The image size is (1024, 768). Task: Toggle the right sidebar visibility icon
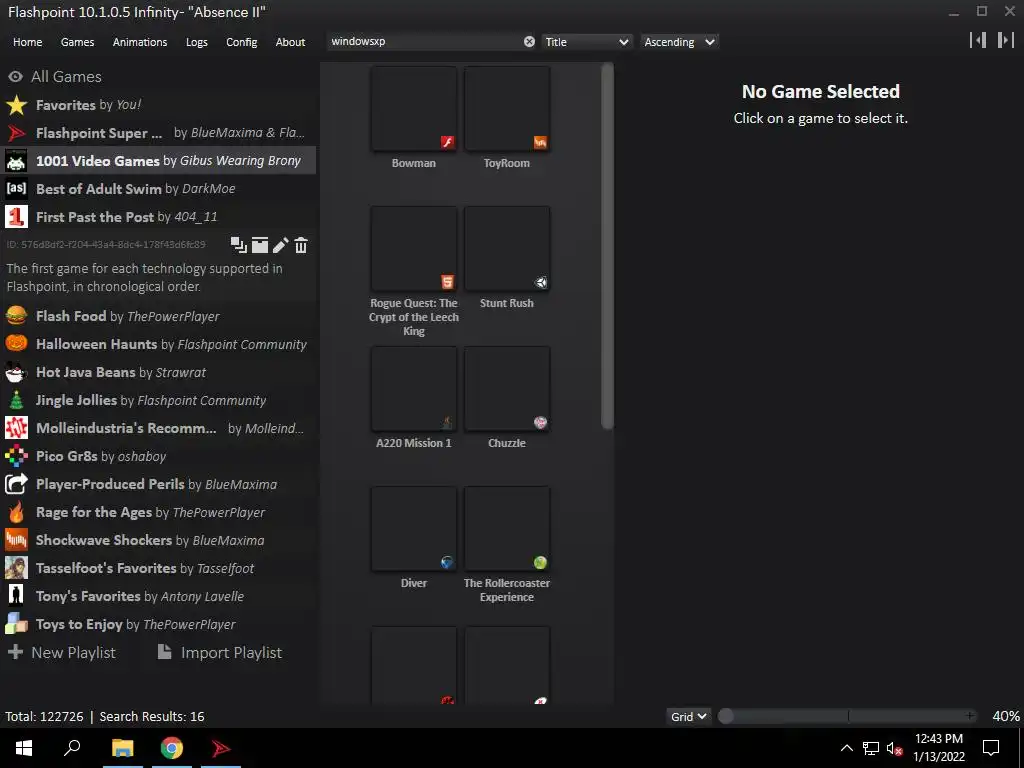tap(1005, 40)
